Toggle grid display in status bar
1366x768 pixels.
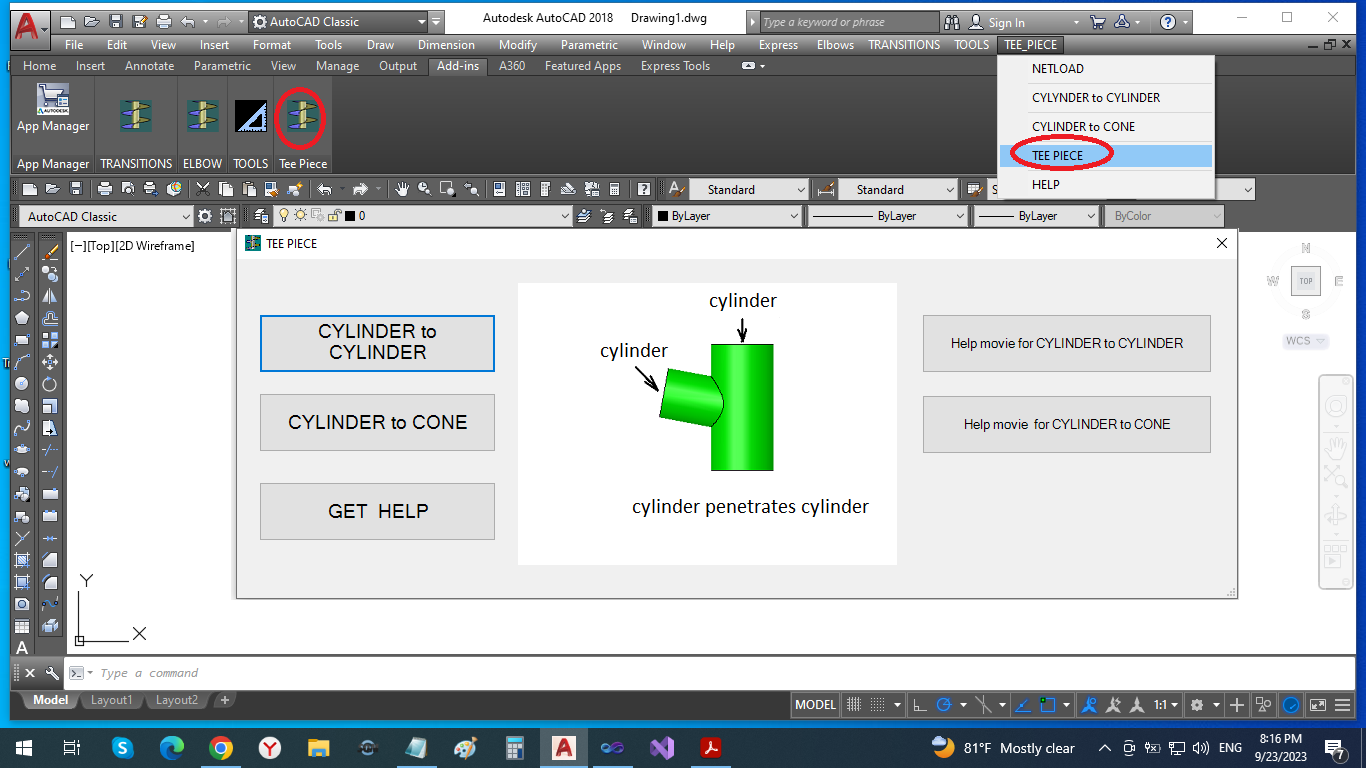[856, 705]
